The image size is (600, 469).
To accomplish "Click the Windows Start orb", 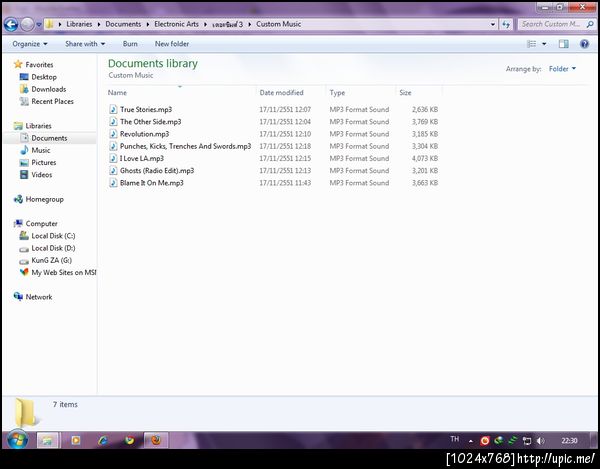I will coord(17,440).
